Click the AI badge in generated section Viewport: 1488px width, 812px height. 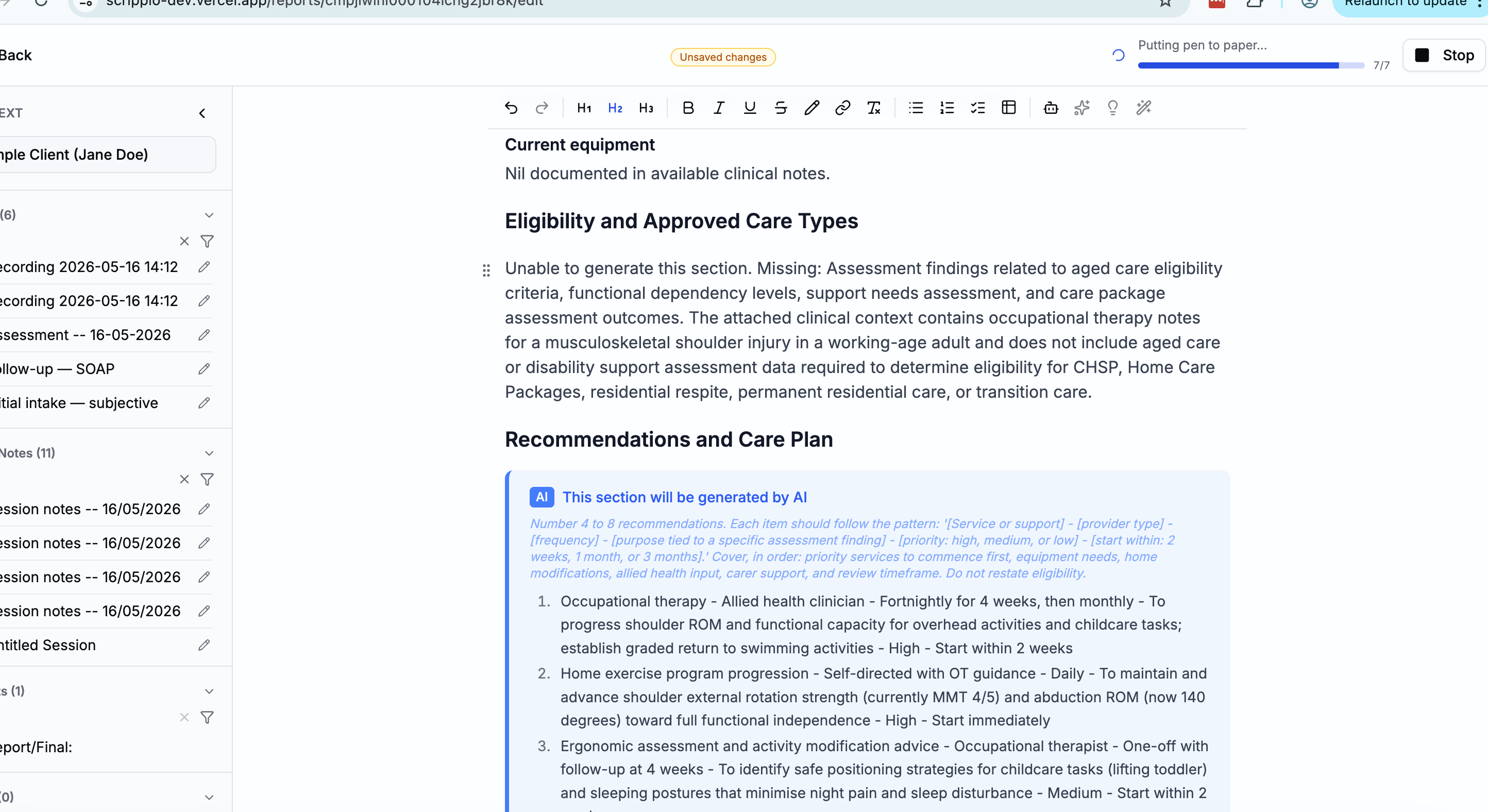[x=541, y=497]
